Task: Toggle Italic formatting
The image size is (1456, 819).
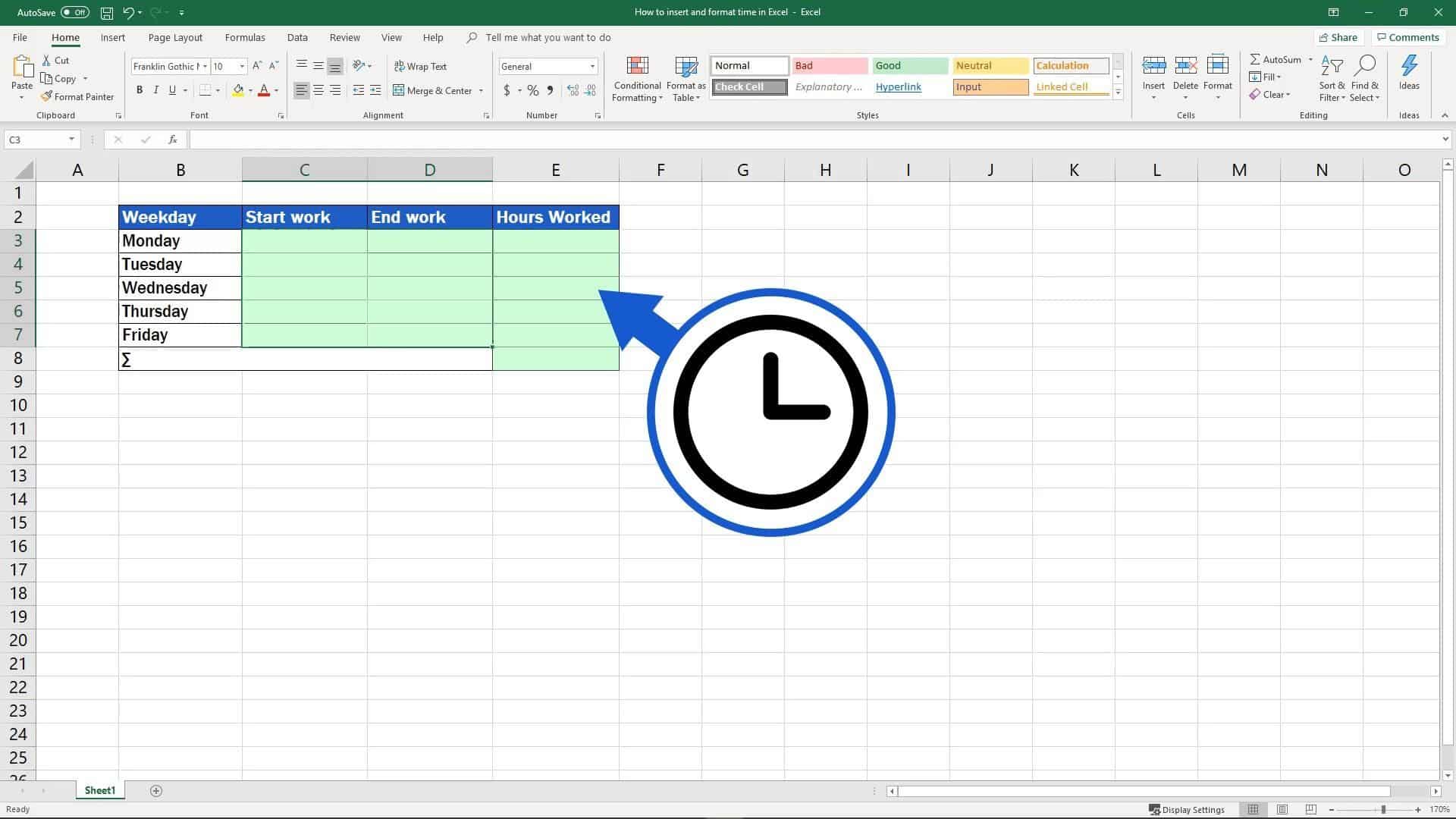Action: [156, 90]
